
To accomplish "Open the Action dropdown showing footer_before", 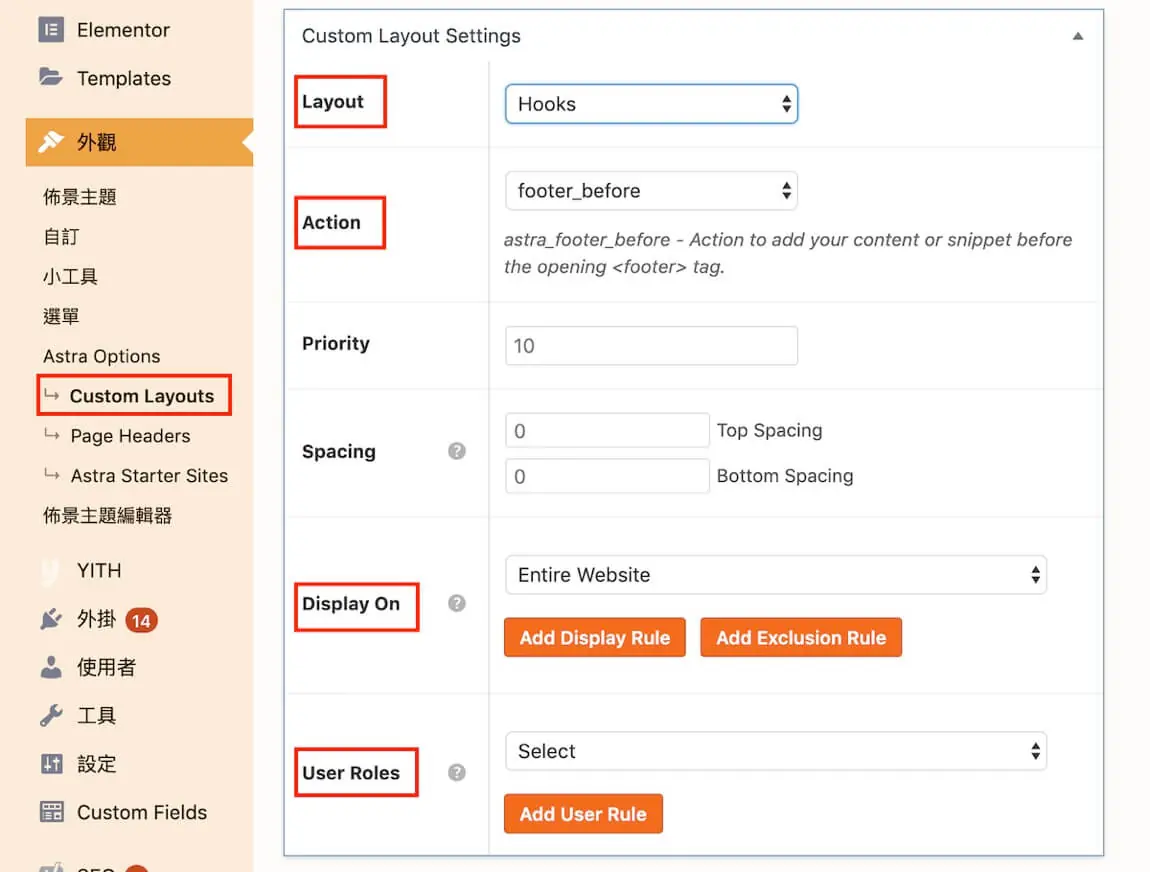I will (x=651, y=191).
